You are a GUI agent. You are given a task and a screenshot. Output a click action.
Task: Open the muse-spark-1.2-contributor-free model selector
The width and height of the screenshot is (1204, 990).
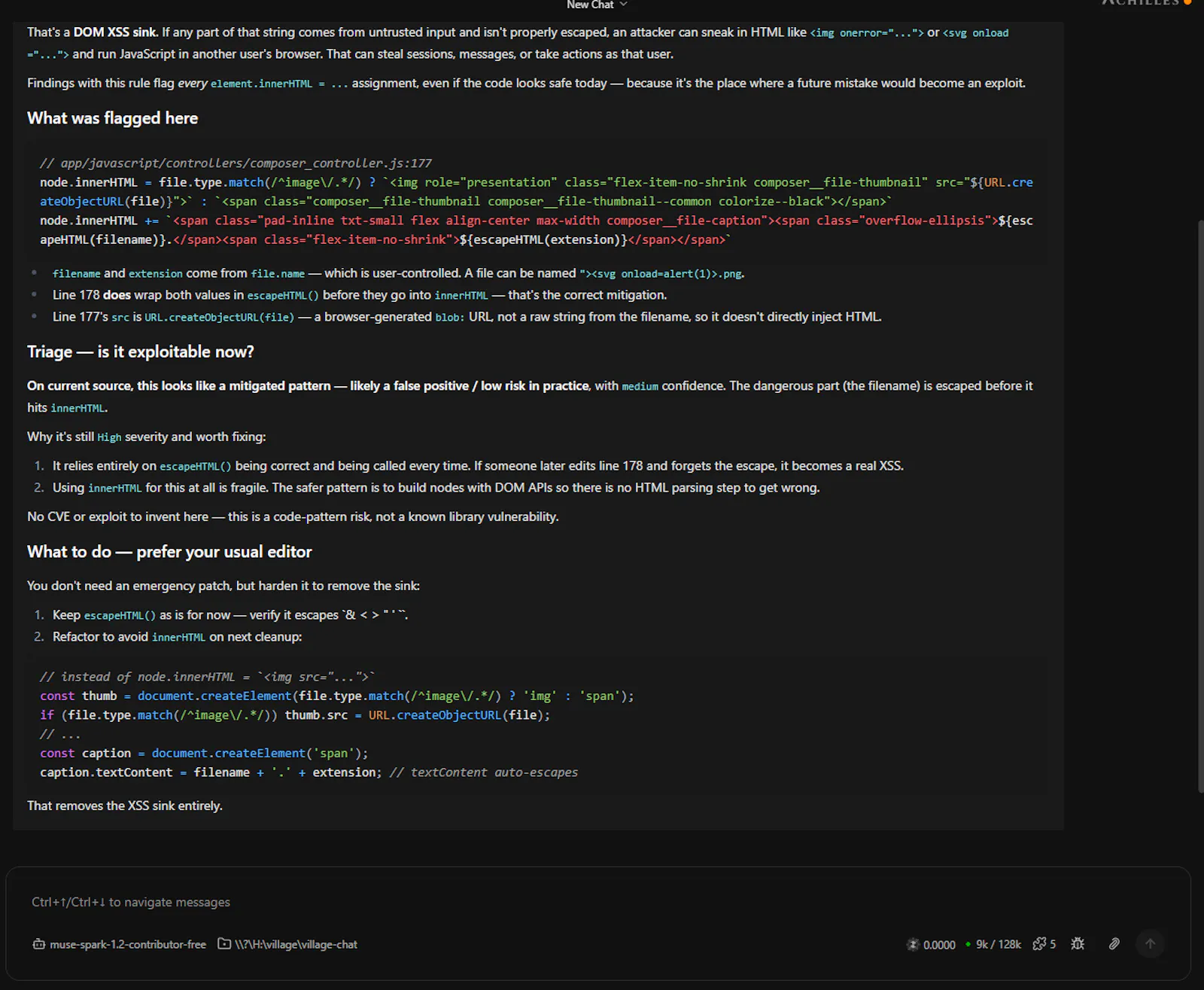click(120, 944)
